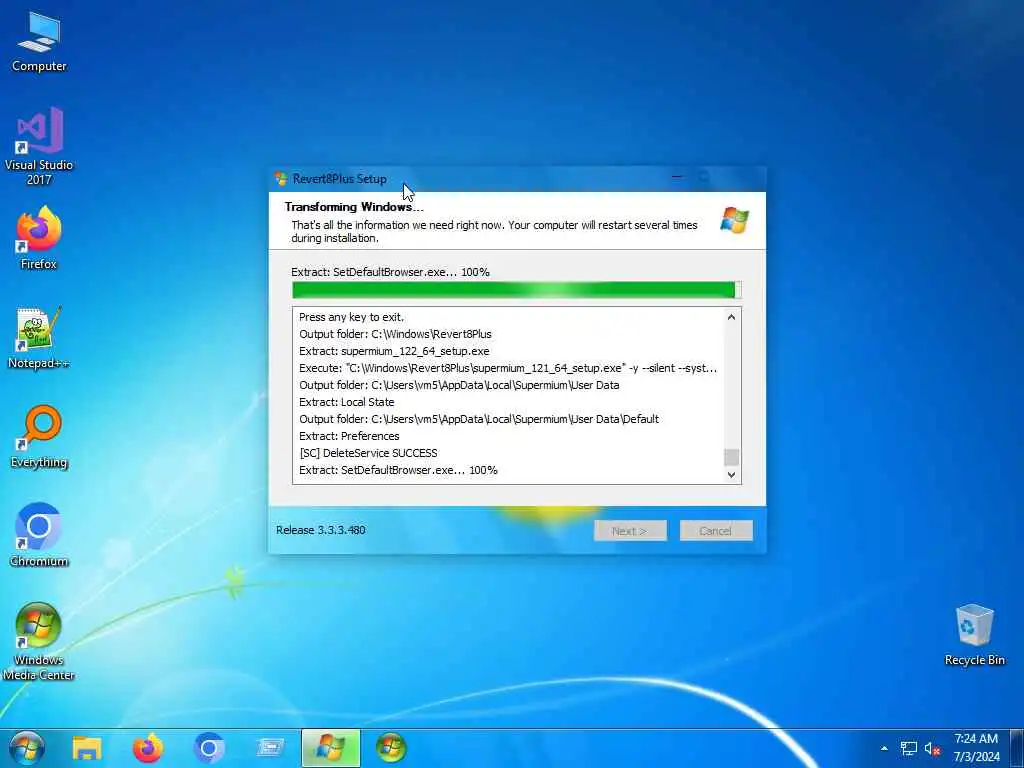1024x768 pixels.
Task: Select the Chromium desktop shortcut
Action: tap(39, 536)
